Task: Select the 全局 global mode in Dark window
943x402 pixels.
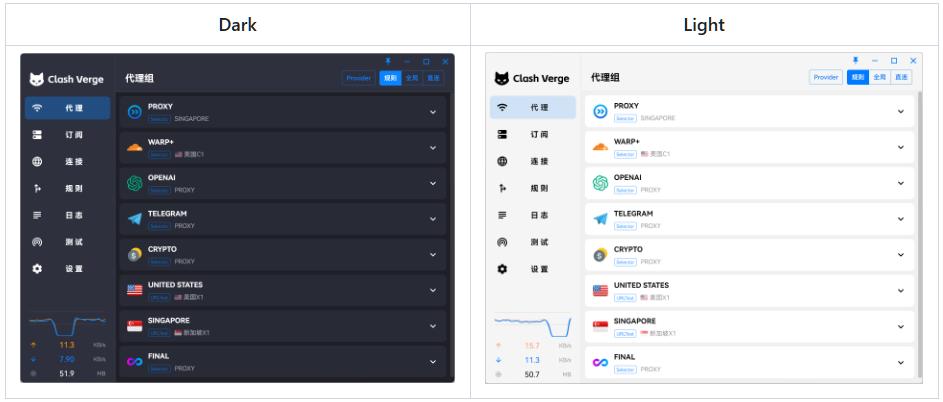Action: point(412,78)
